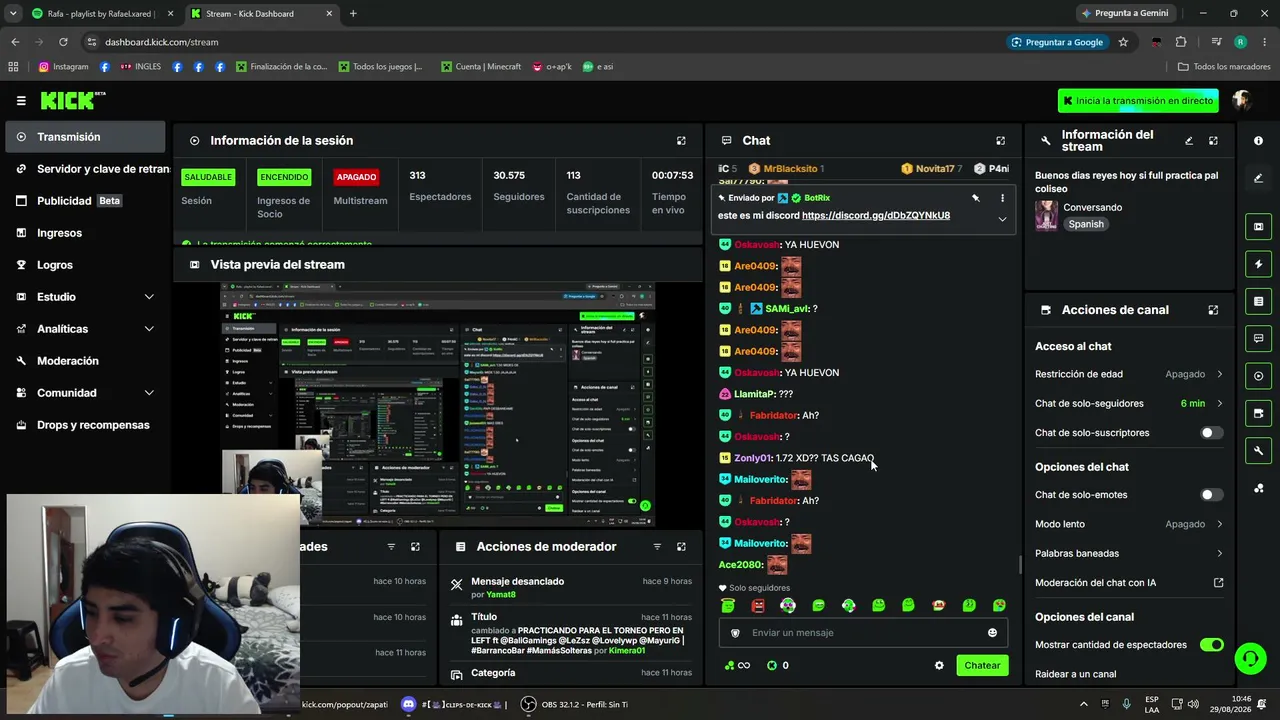Click the lightning bolt widget icon
Screen dimensions: 1280x720
[1258, 264]
